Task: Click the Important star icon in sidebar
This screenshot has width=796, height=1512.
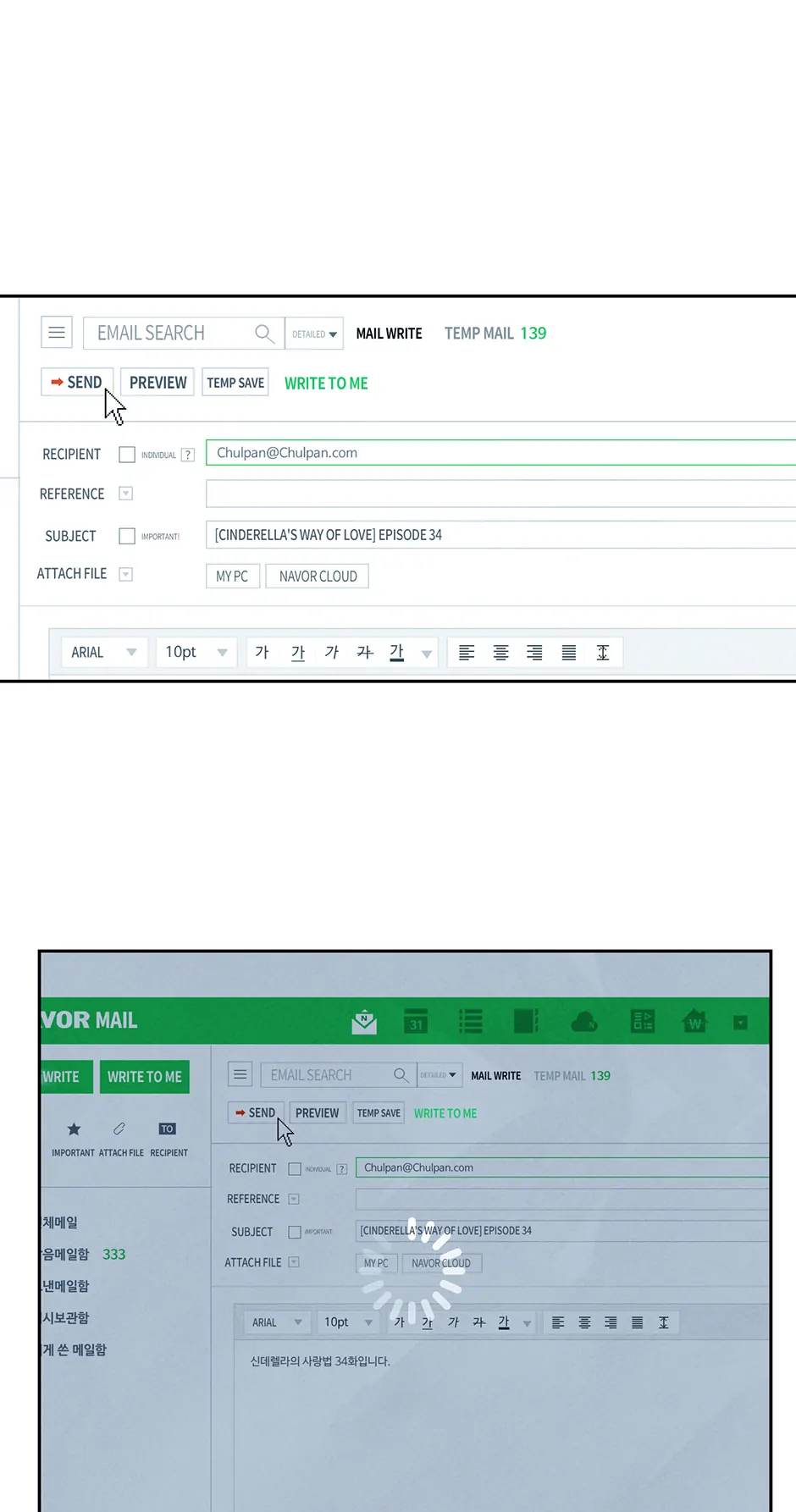Action: point(74,1129)
